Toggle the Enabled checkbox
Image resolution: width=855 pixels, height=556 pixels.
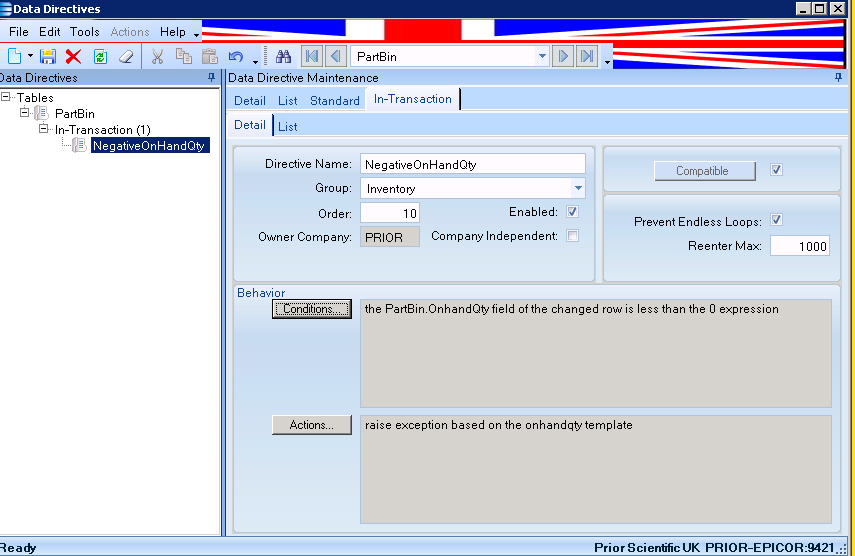click(573, 211)
